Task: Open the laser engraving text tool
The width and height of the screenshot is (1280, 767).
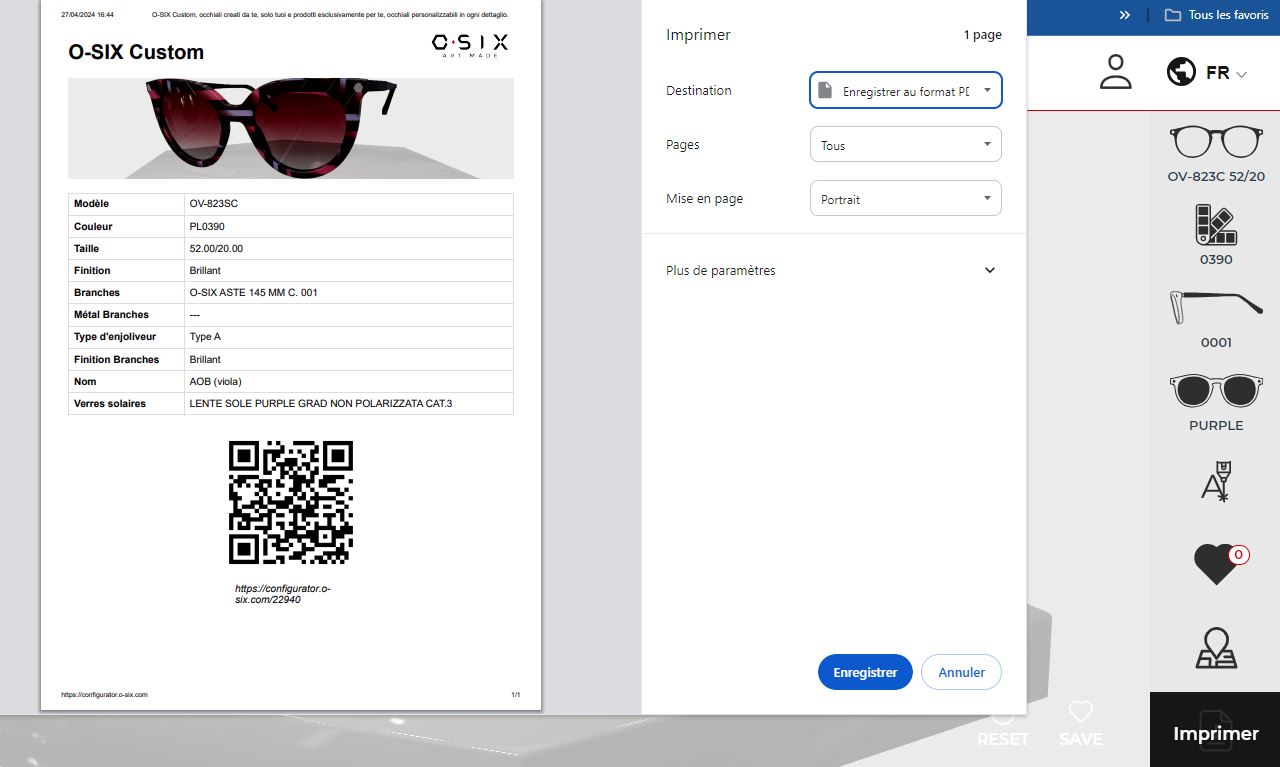Action: [x=1216, y=481]
